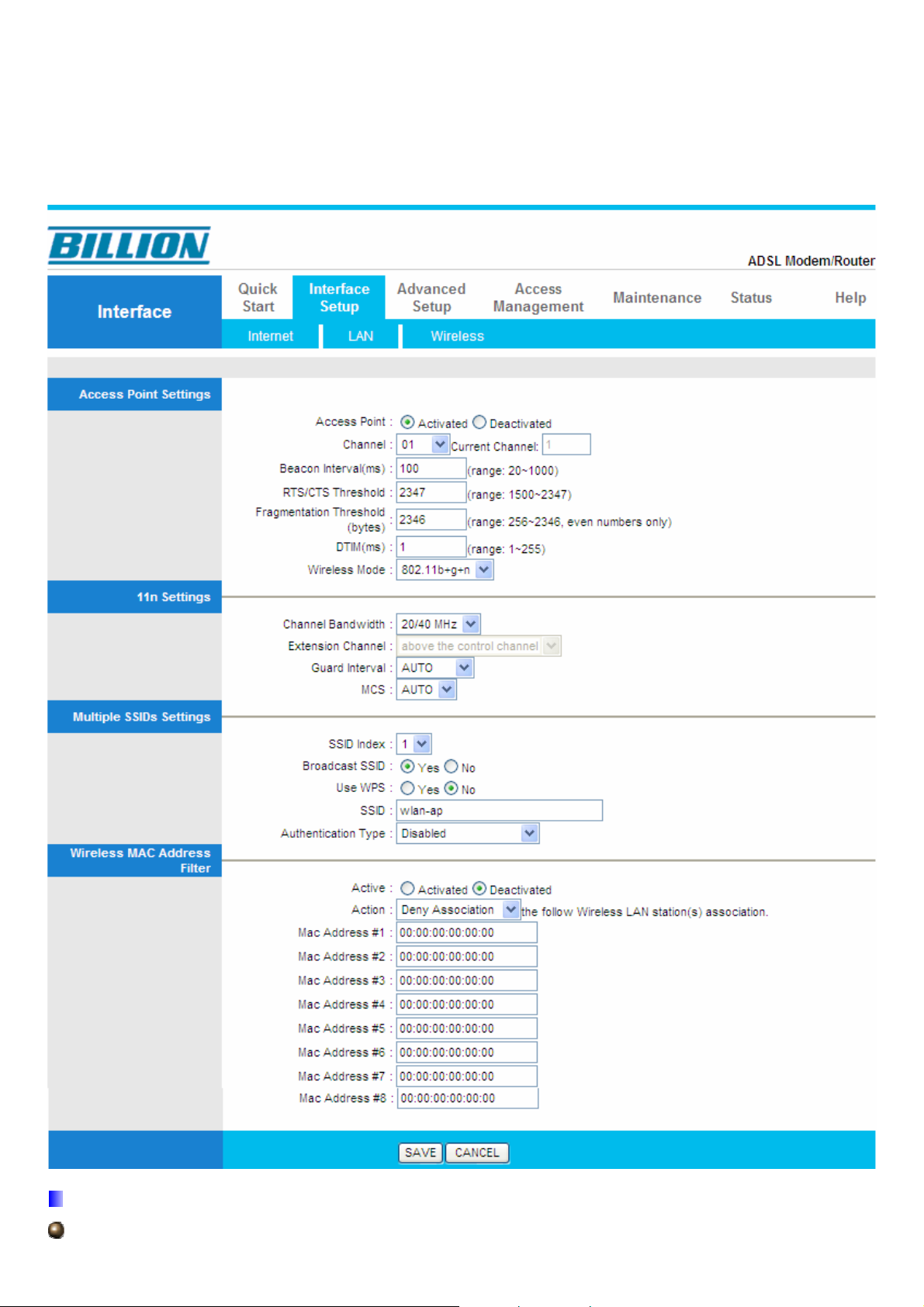Open the Status tab

pos(751,297)
